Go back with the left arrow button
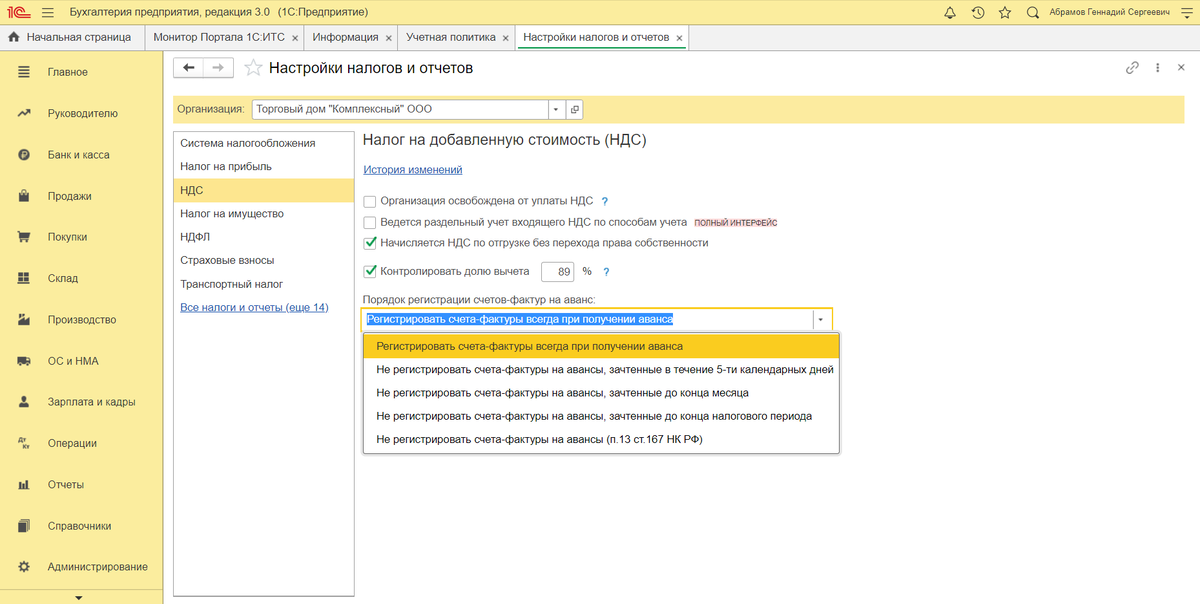The height and width of the screenshot is (604, 1200). click(189, 68)
